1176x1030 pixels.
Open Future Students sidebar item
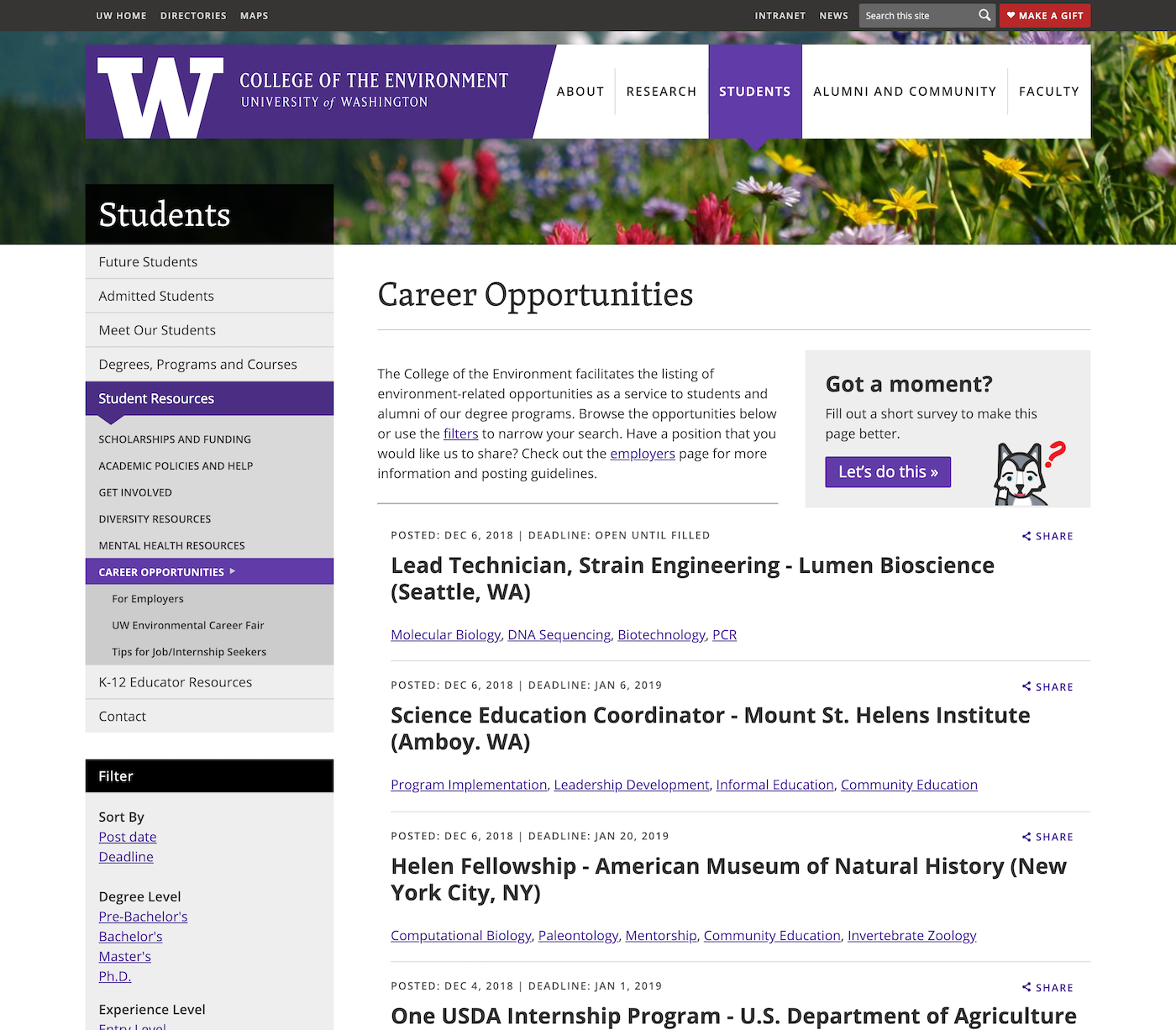tap(209, 262)
